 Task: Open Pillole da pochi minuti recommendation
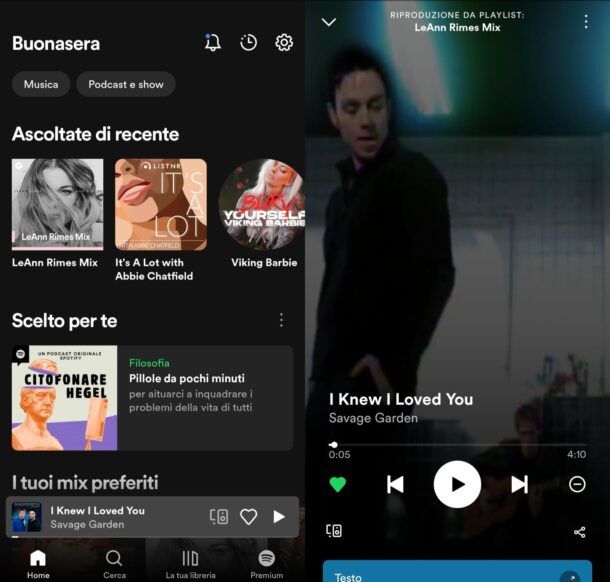[x=187, y=378]
